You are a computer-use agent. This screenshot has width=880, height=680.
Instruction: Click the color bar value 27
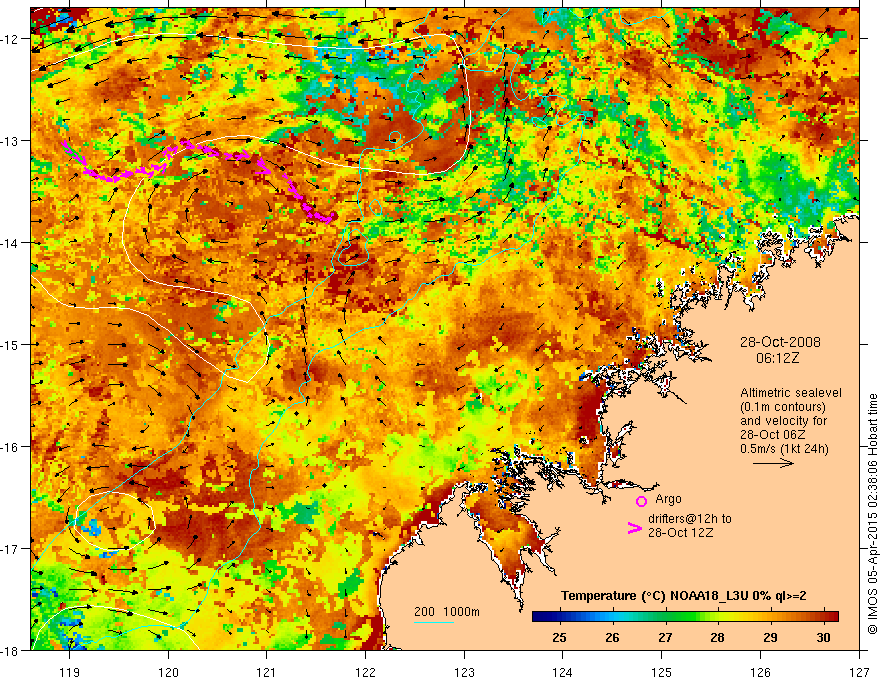(x=665, y=637)
